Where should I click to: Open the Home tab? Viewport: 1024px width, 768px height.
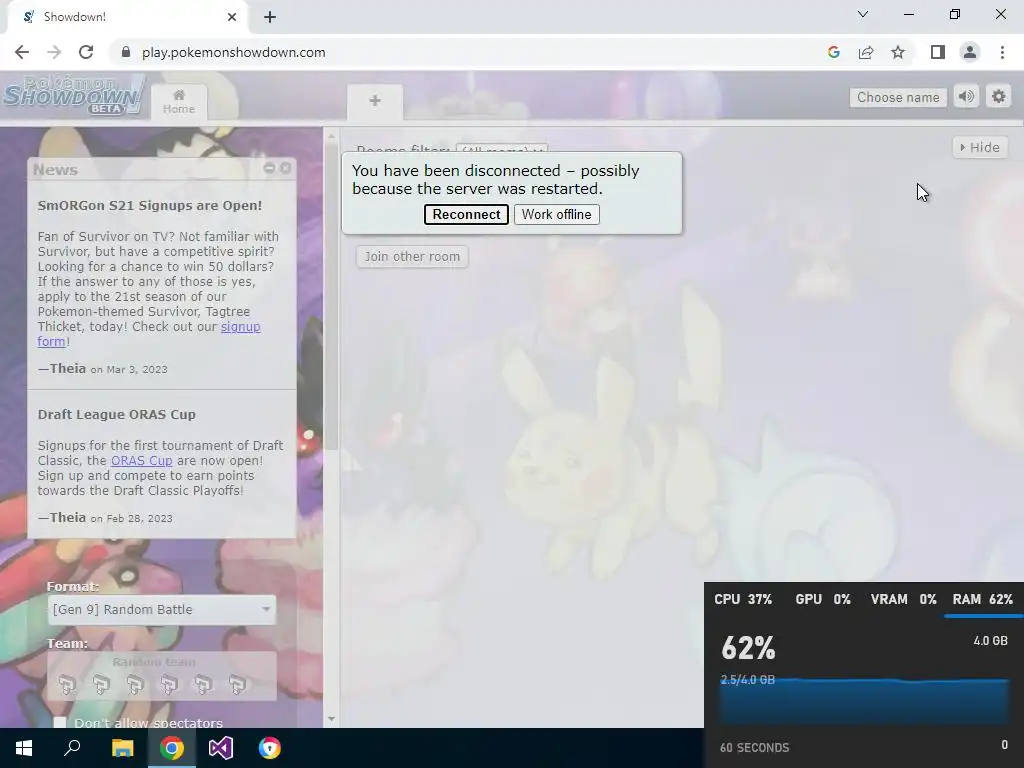[x=179, y=102]
